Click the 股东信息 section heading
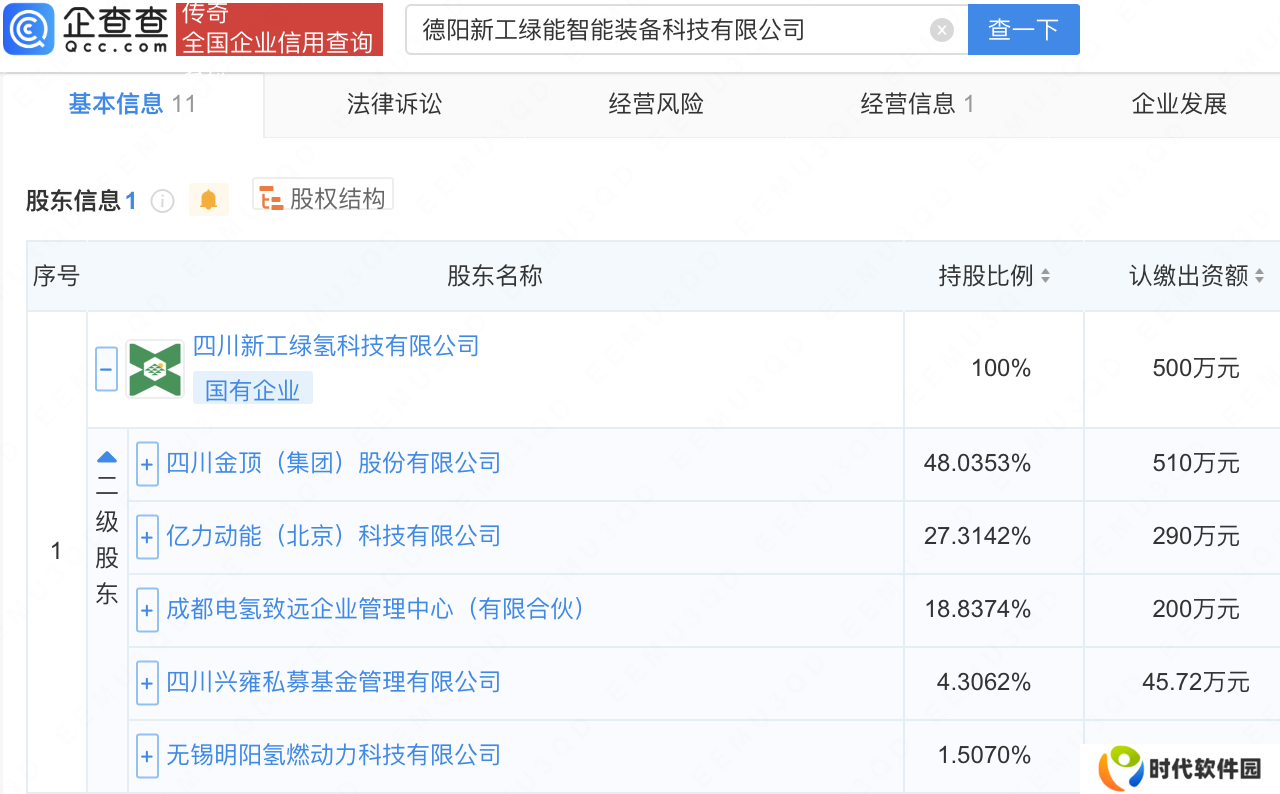 pos(73,201)
